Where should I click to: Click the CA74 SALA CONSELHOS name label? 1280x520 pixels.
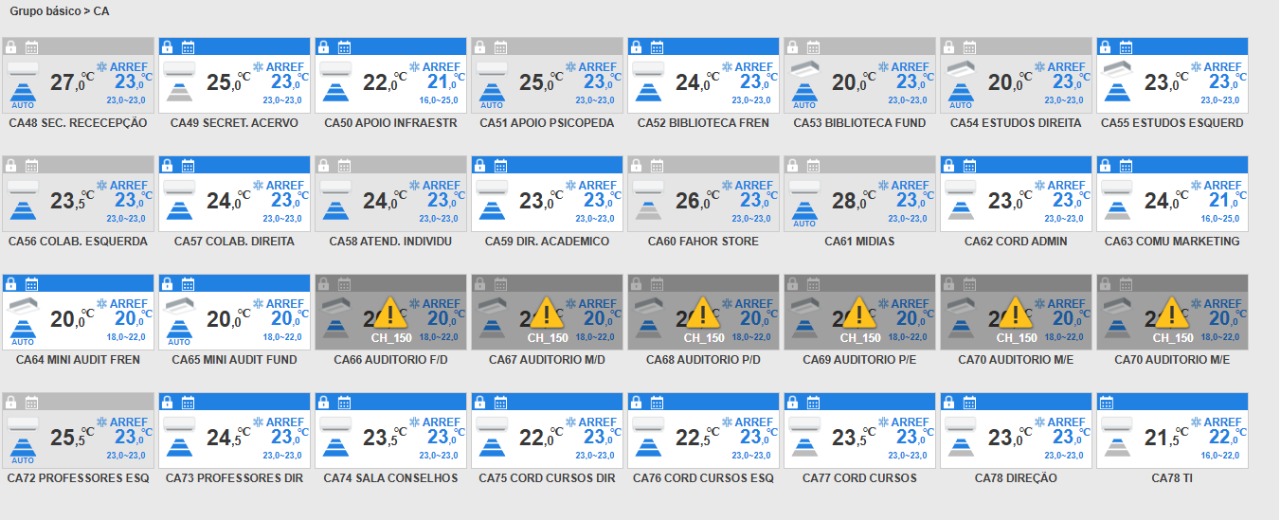pos(390,478)
